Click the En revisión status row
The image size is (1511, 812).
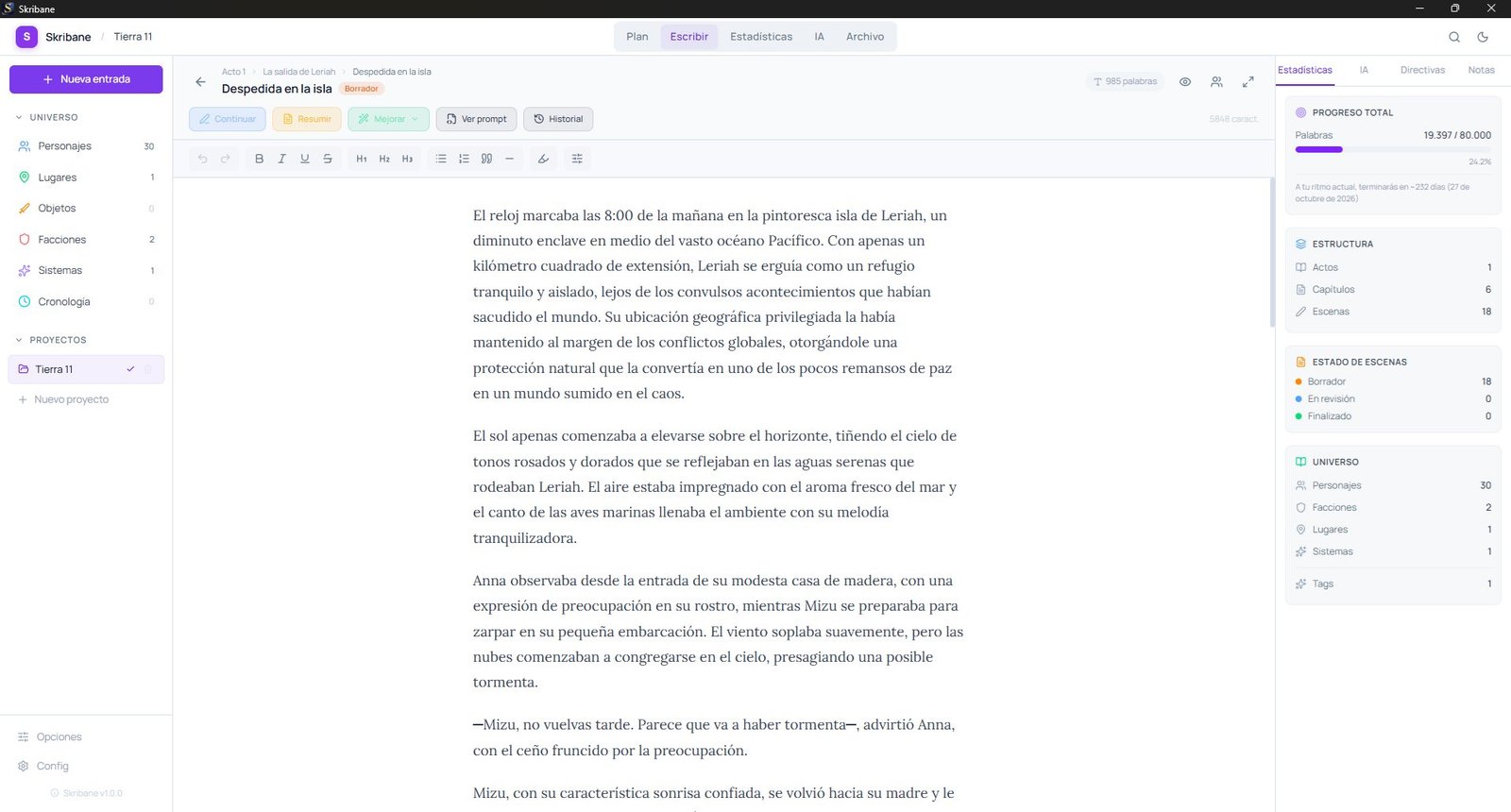(x=1393, y=399)
